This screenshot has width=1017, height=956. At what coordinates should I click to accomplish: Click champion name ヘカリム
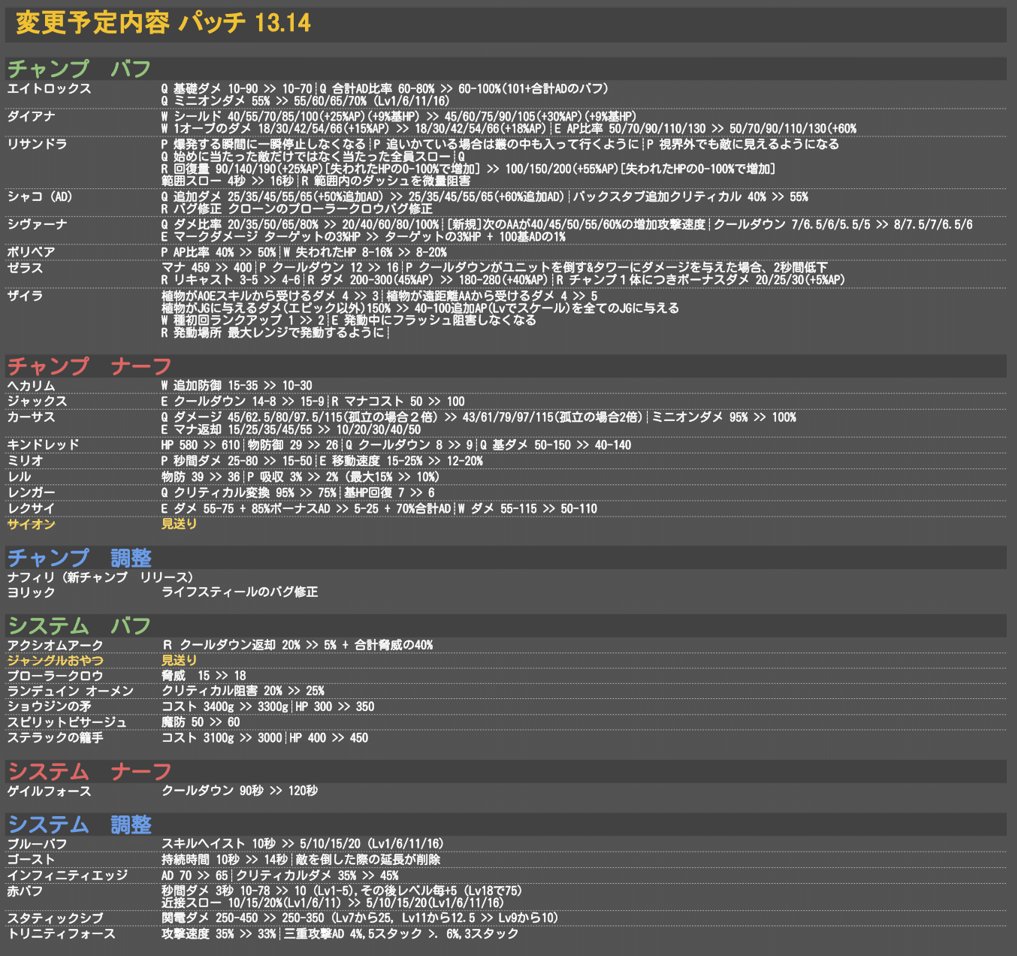31,385
